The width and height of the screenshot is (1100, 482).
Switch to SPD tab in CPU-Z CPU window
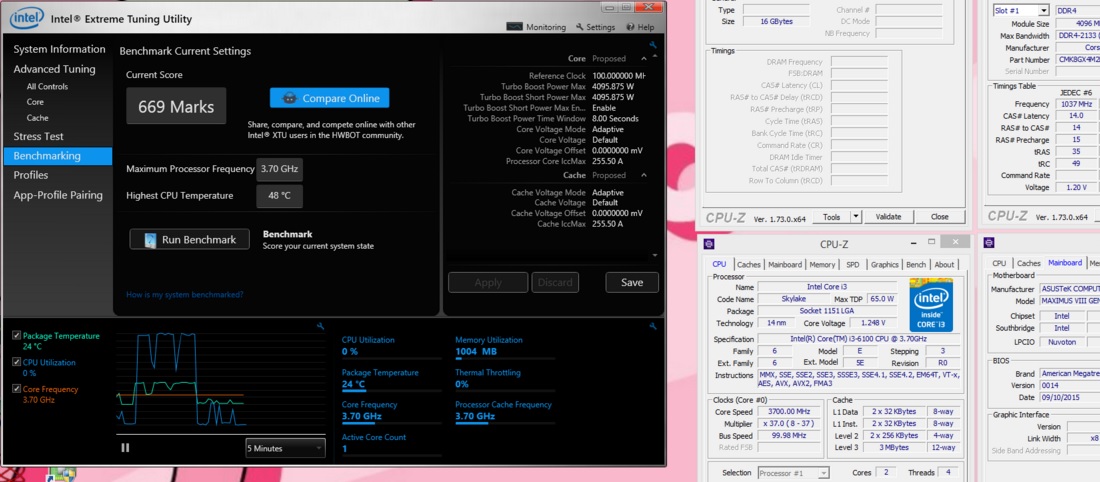click(x=852, y=265)
